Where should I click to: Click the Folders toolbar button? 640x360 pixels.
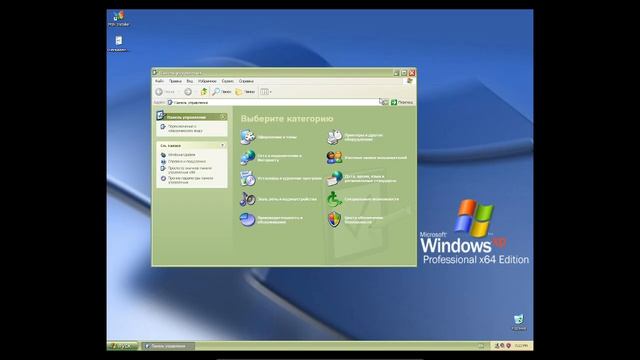point(245,92)
